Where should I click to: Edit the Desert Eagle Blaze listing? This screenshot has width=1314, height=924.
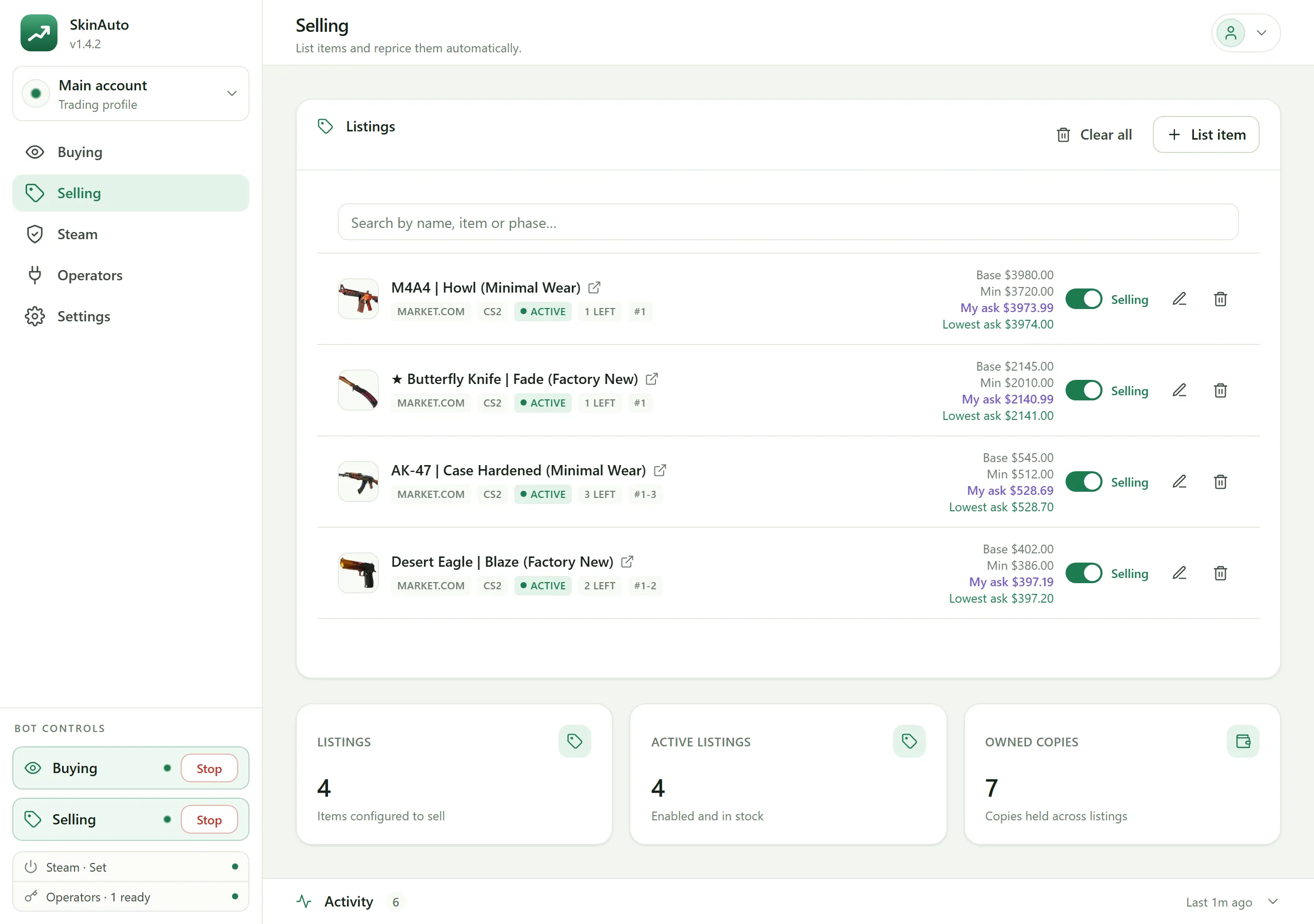[x=1179, y=573]
